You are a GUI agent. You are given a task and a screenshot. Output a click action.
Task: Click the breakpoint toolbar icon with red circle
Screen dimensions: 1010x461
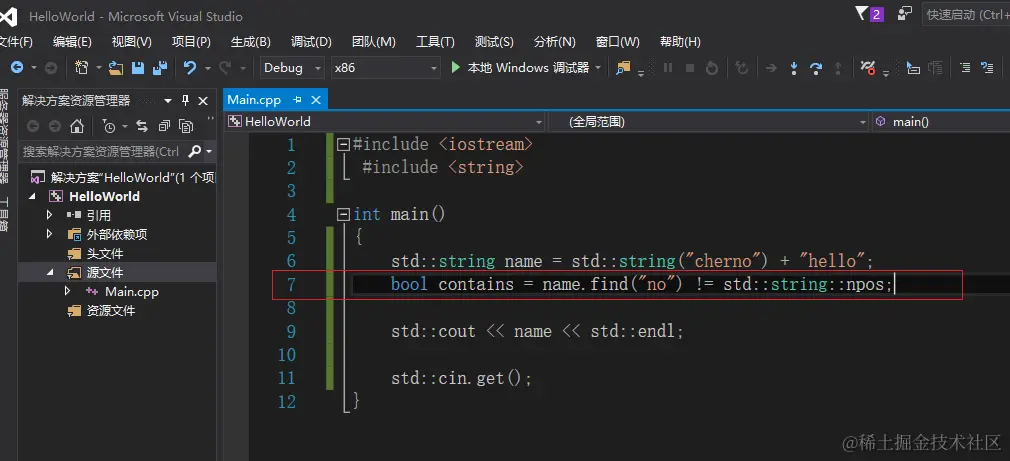(868, 68)
